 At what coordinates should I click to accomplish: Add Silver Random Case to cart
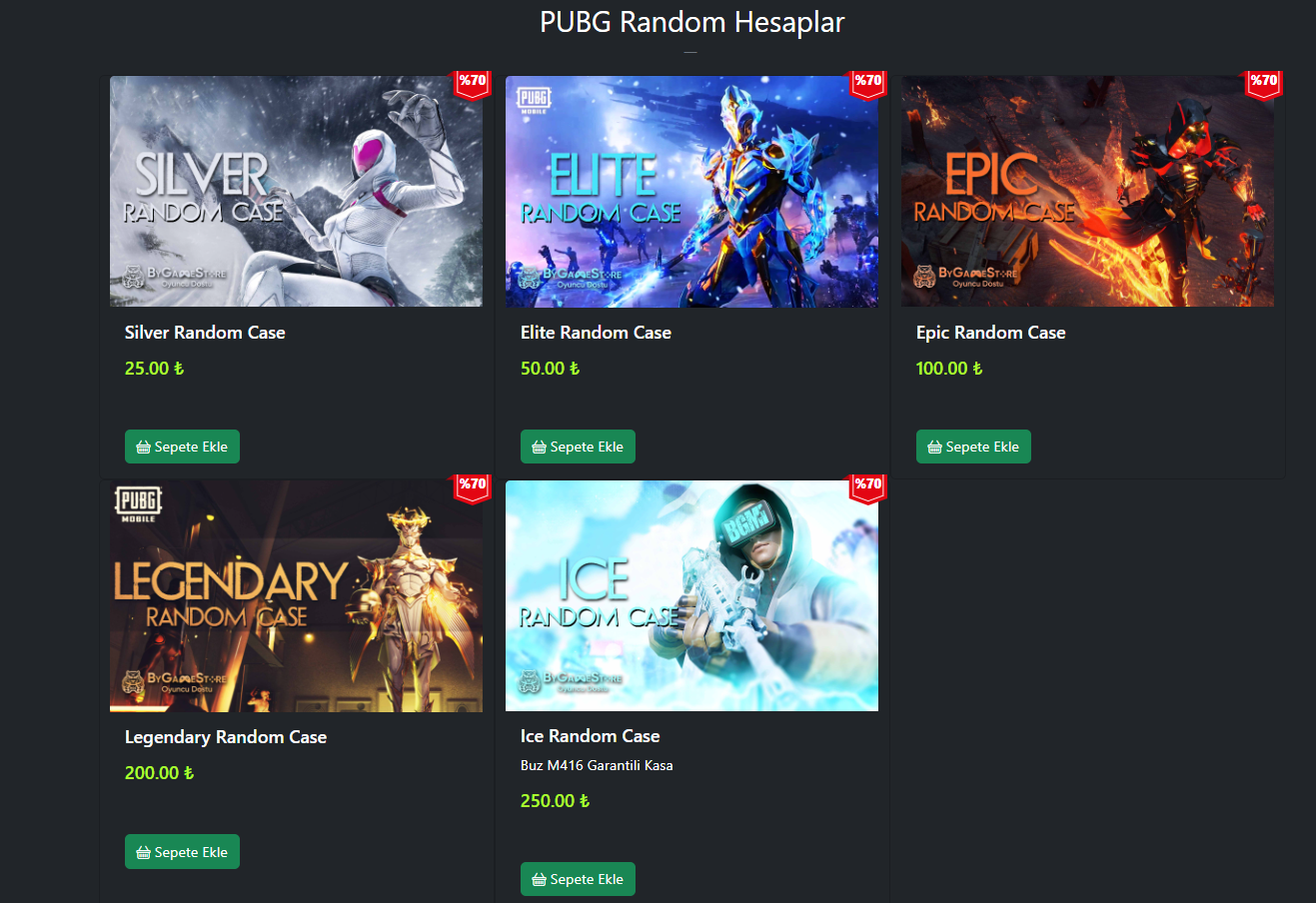click(x=182, y=447)
